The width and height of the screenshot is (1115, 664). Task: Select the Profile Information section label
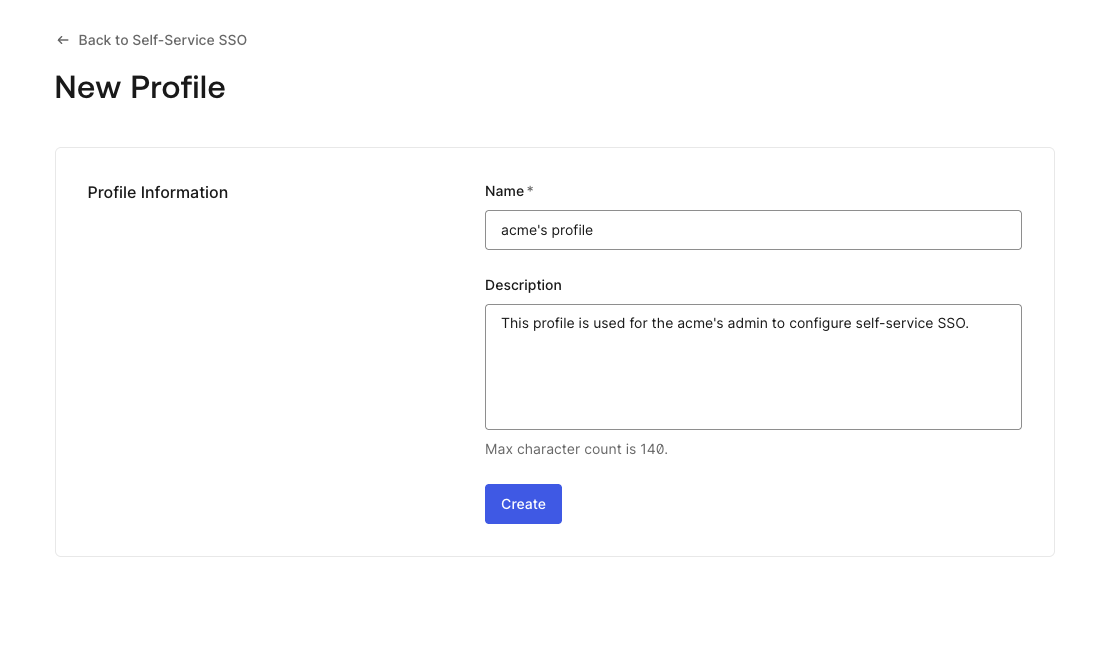click(158, 192)
